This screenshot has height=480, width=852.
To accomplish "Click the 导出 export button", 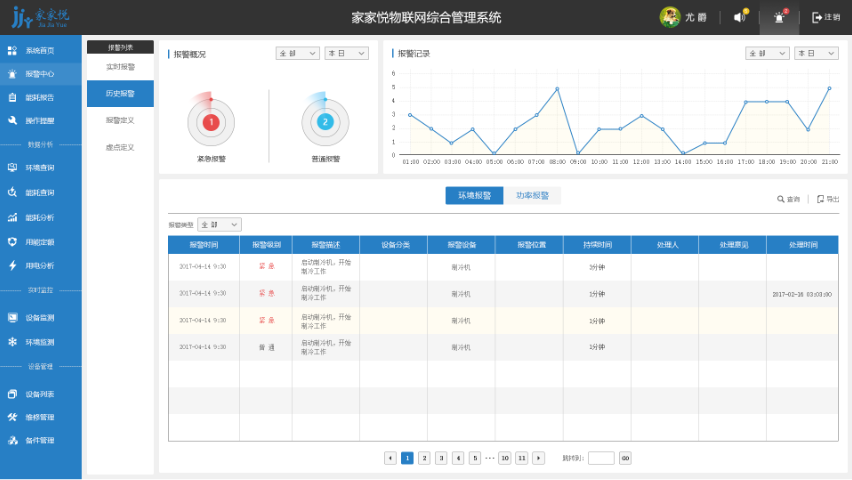I will [x=828, y=199].
